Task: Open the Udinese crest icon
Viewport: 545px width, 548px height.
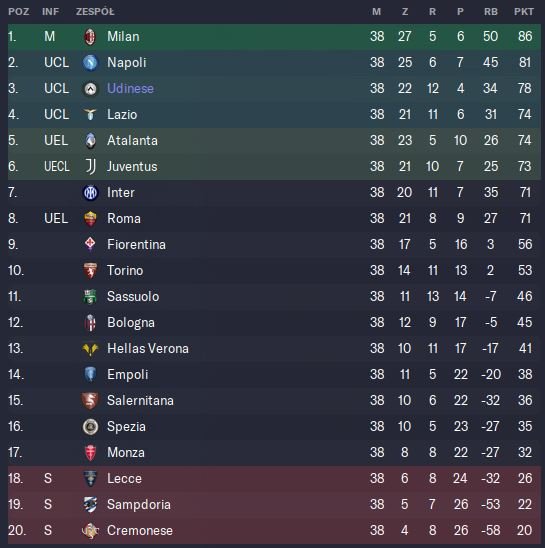Action: pos(90,89)
